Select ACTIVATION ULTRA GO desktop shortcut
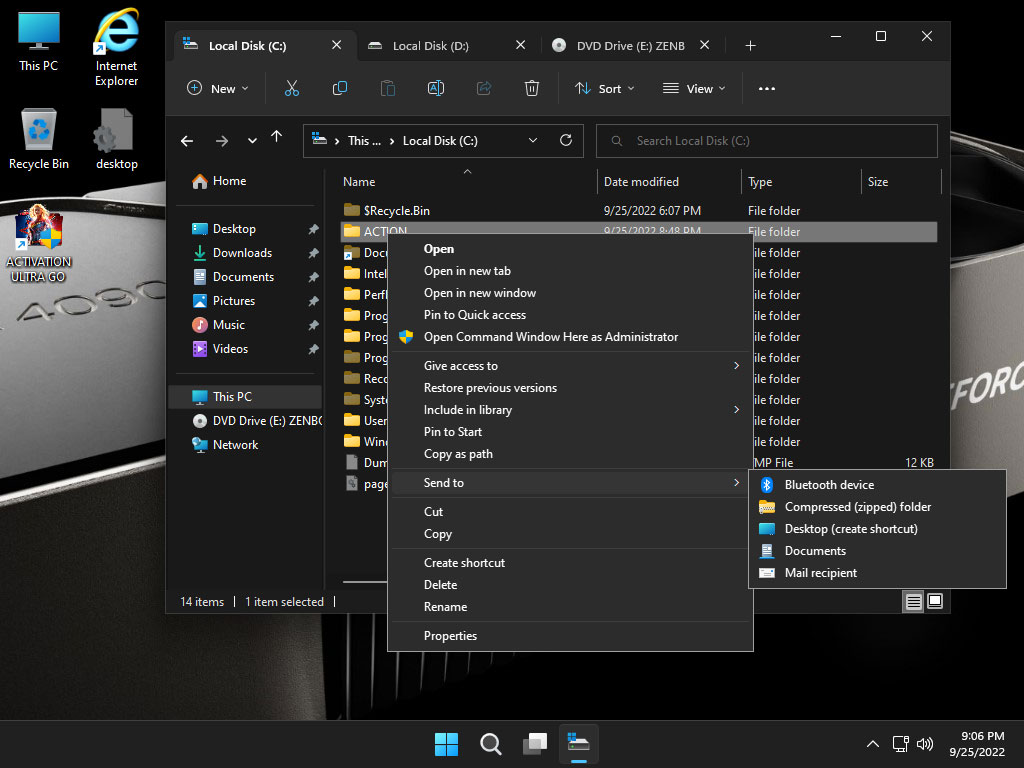The height and width of the screenshot is (768, 1024). (x=39, y=244)
